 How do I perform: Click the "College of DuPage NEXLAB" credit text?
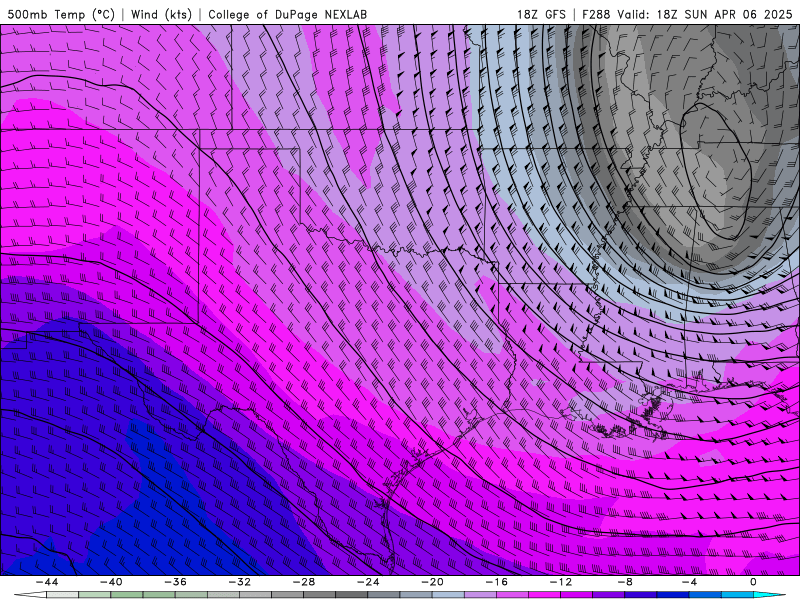point(287,15)
